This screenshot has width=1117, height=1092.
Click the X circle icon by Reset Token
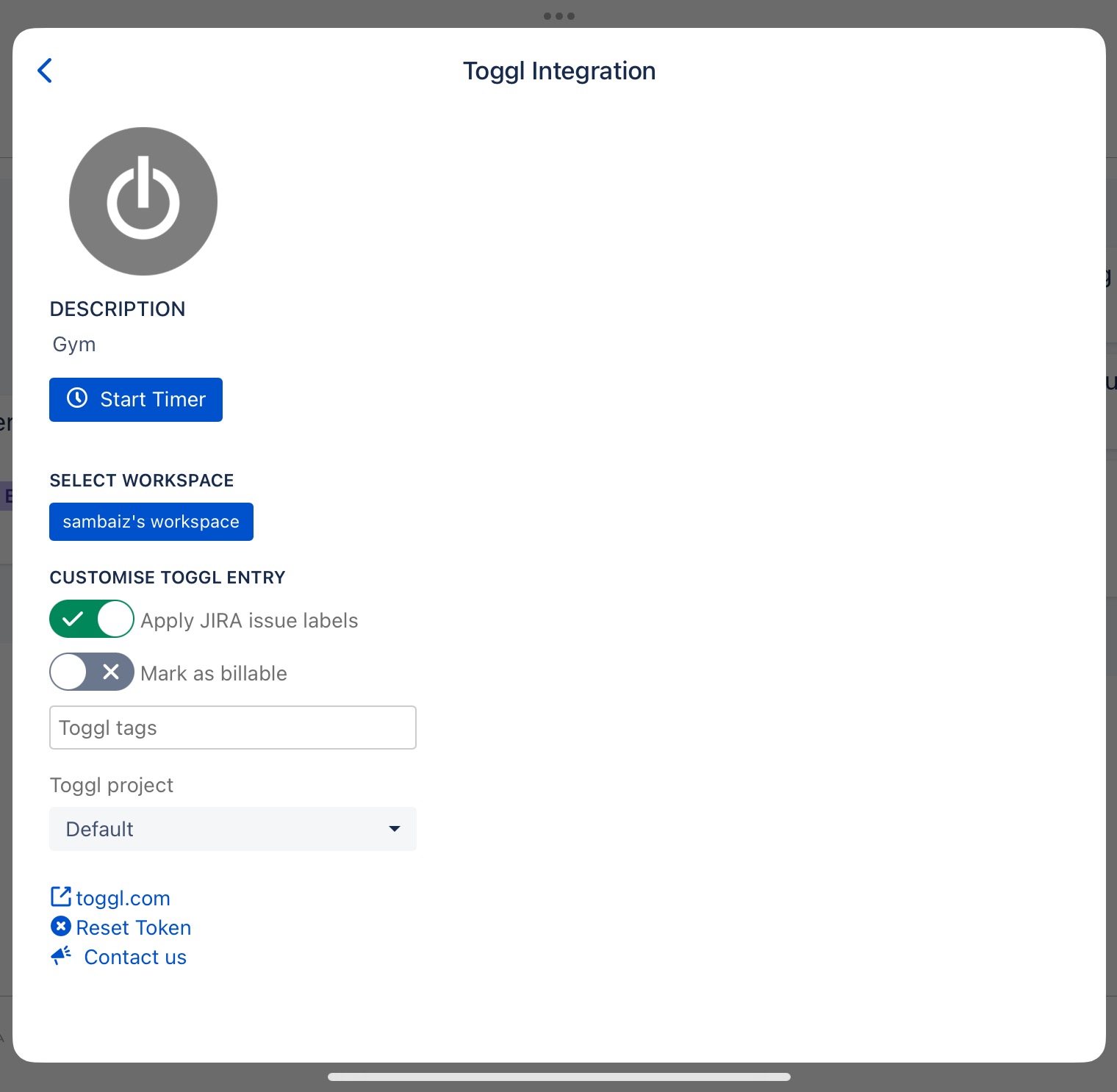click(61, 927)
